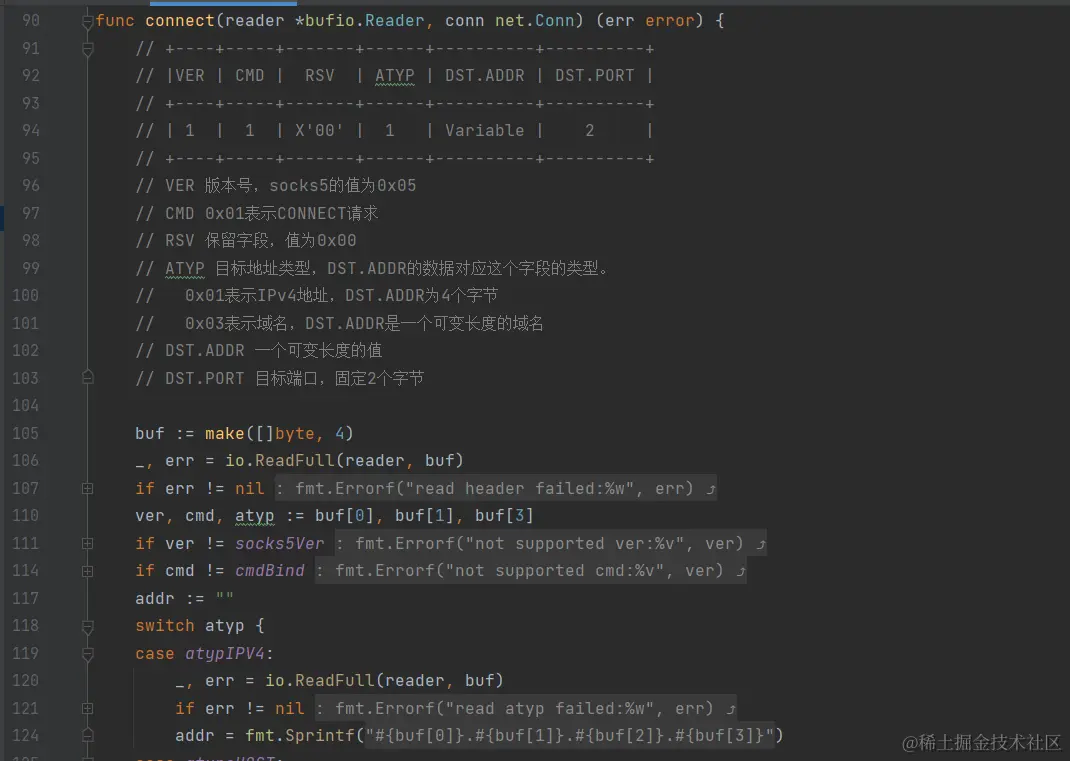The height and width of the screenshot is (761, 1070).
Task: Click line number 105 in the gutter
Action: pos(25,433)
